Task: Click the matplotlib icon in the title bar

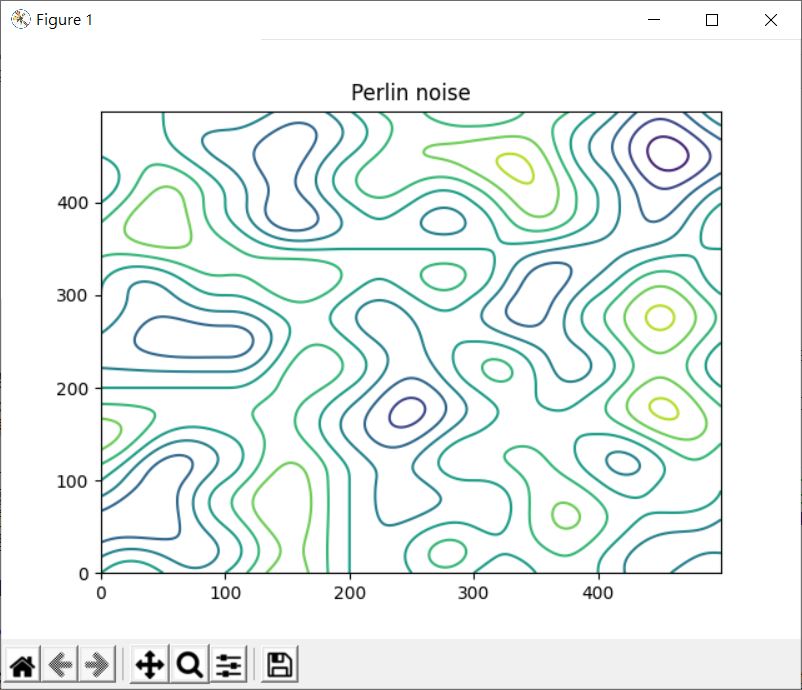Action: point(20,19)
